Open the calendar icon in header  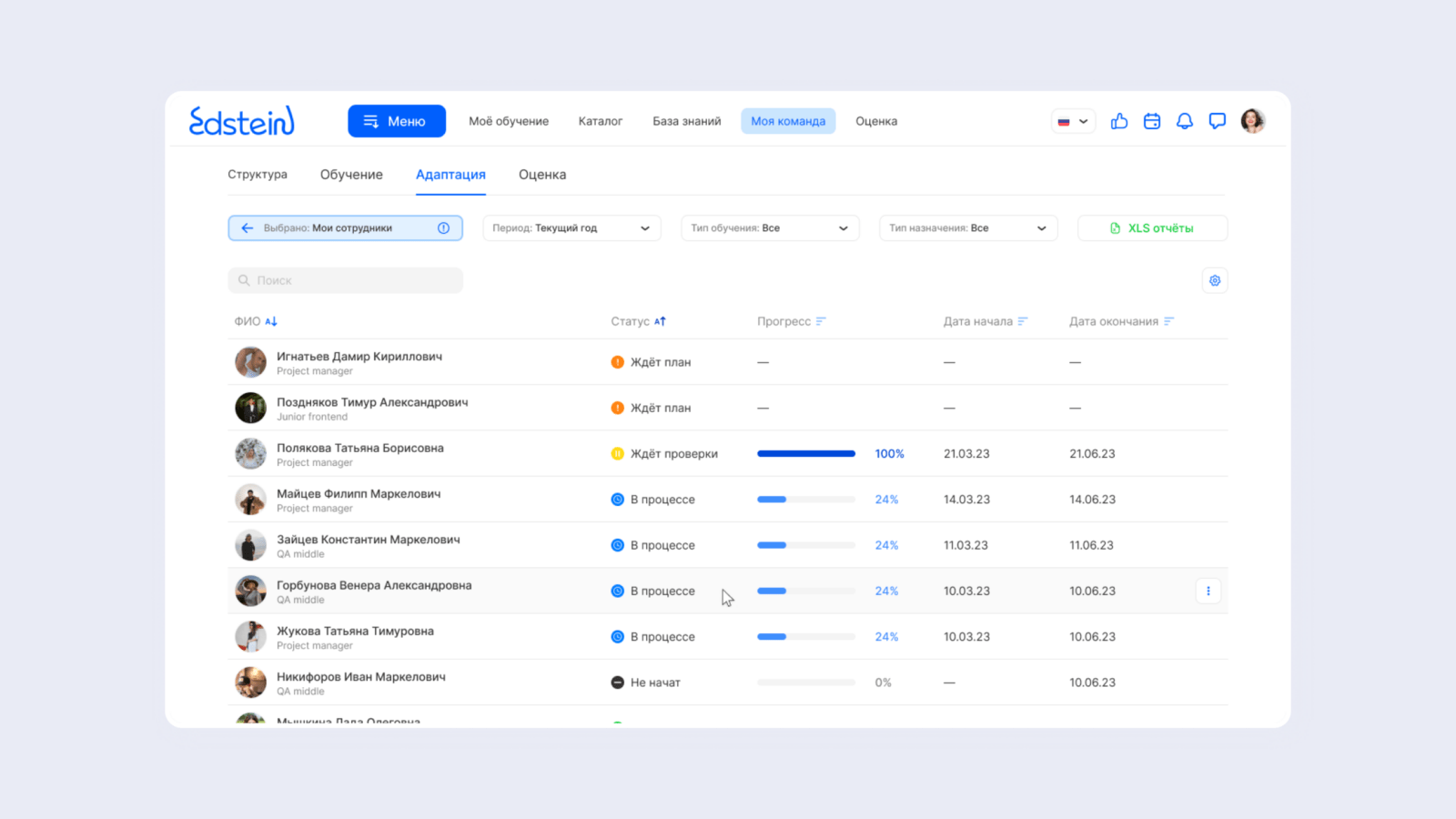coord(1151,121)
